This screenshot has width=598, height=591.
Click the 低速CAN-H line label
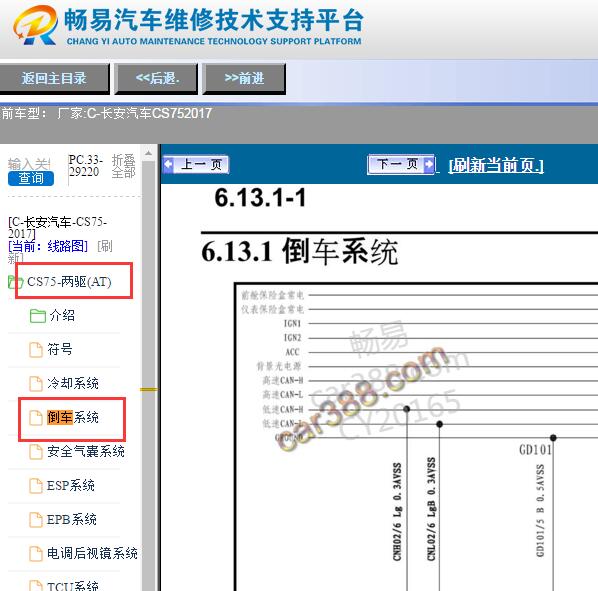pyautogui.click(x=283, y=409)
